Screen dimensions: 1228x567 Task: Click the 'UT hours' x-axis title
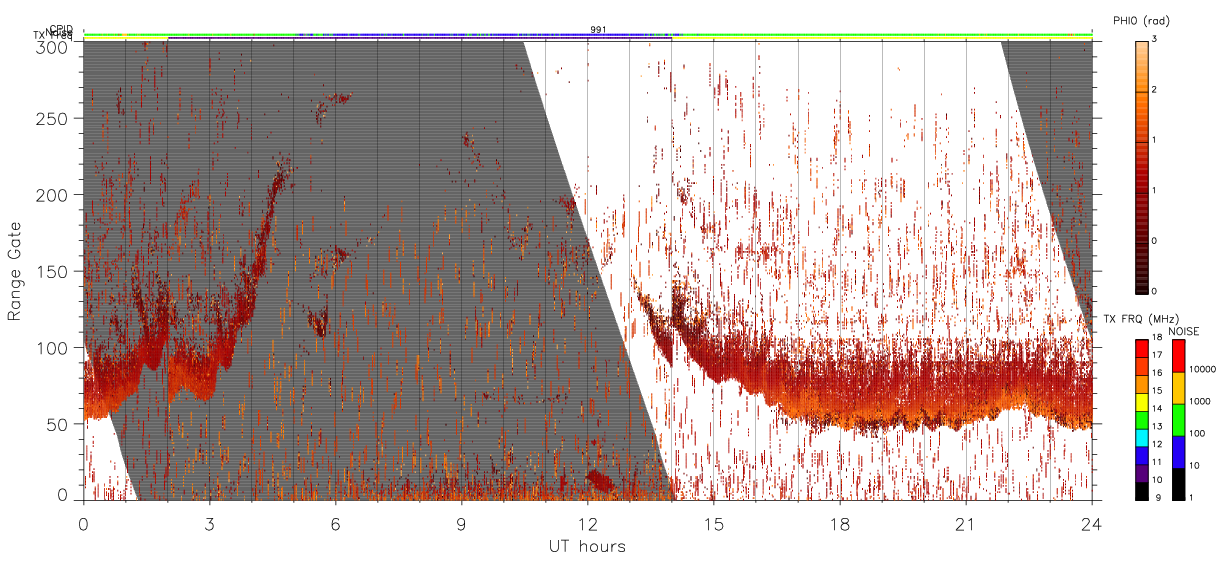pos(586,546)
